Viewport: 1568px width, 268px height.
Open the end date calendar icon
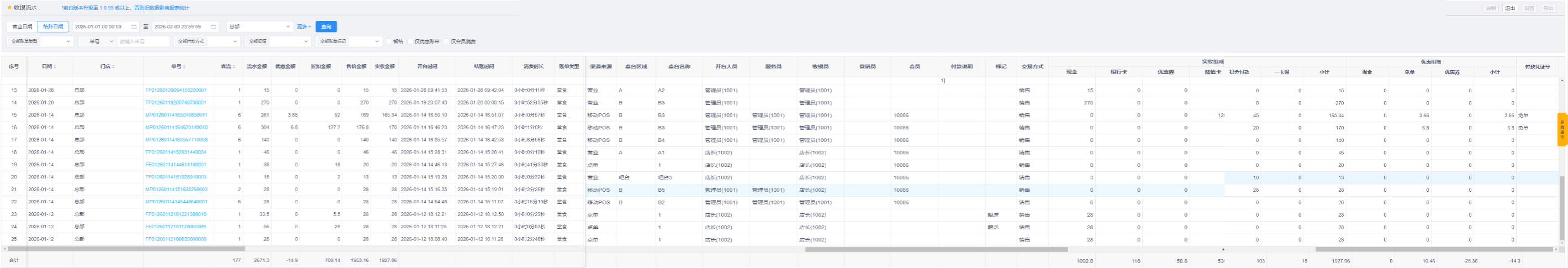(x=214, y=27)
